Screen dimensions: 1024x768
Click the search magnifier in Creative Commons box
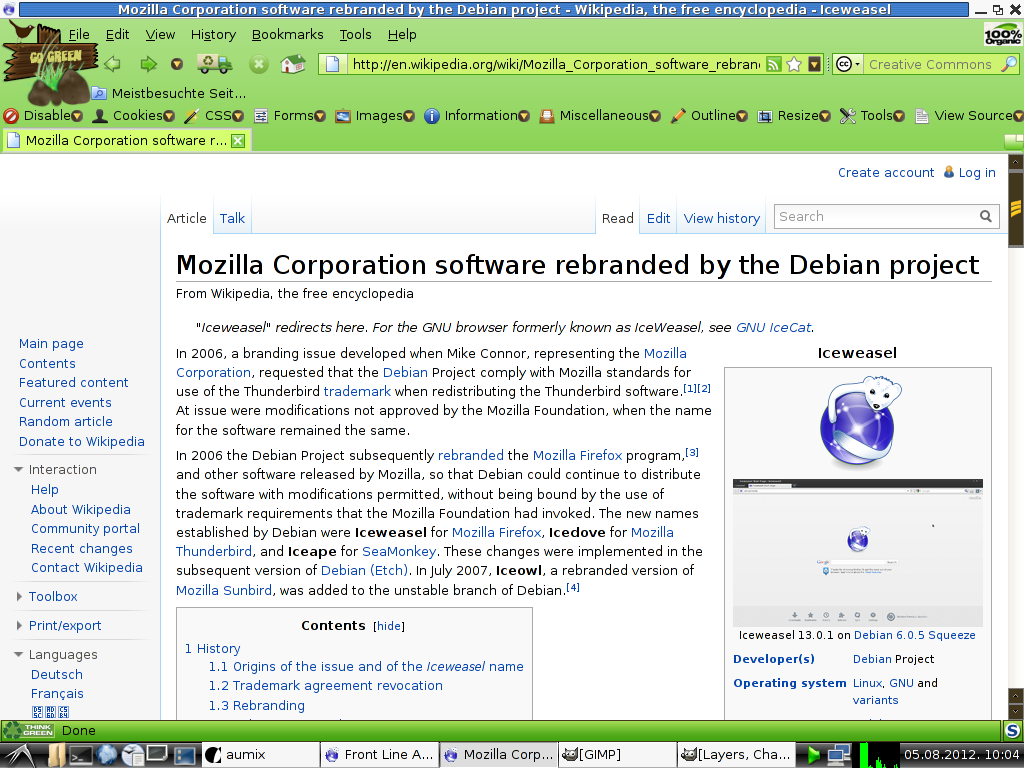[1009, 64]
